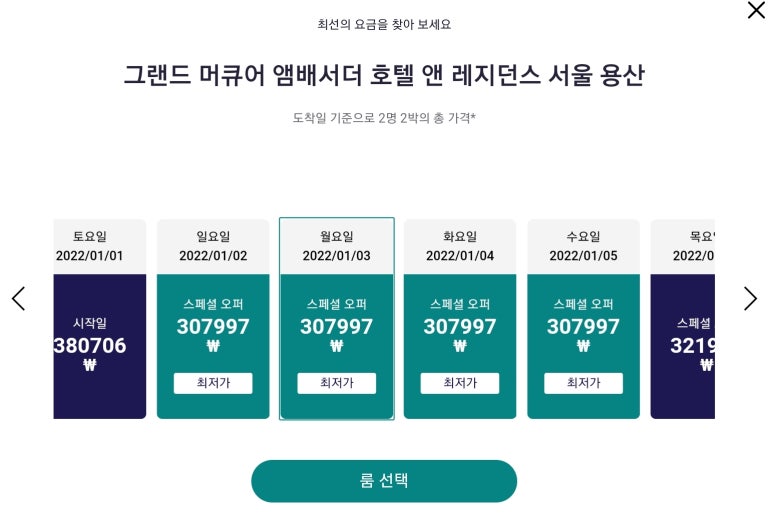Click the 화요일 2022/01/04 date header

[460, 246]
